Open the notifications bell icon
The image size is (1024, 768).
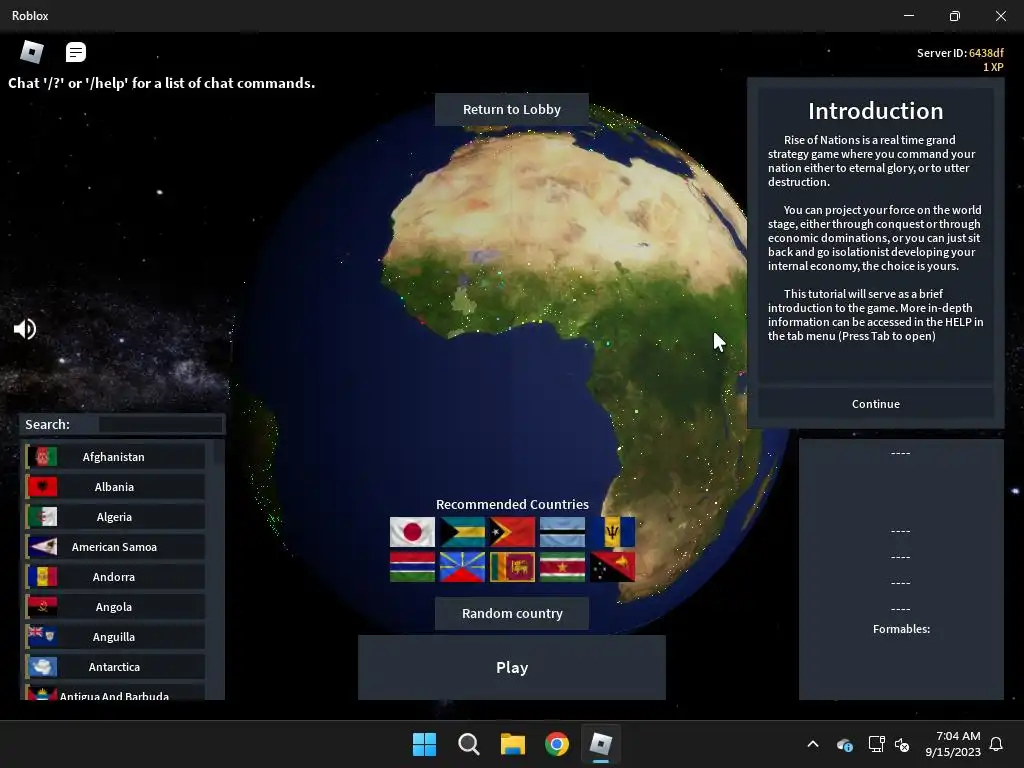tap(997, 744)
